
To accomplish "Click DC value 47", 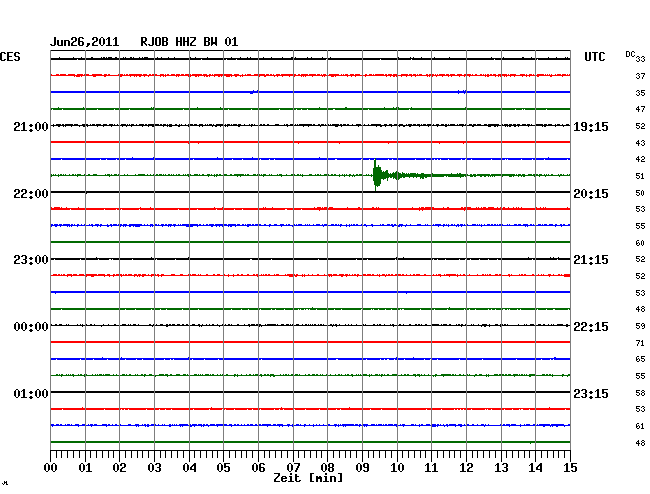I will [640, 109].
